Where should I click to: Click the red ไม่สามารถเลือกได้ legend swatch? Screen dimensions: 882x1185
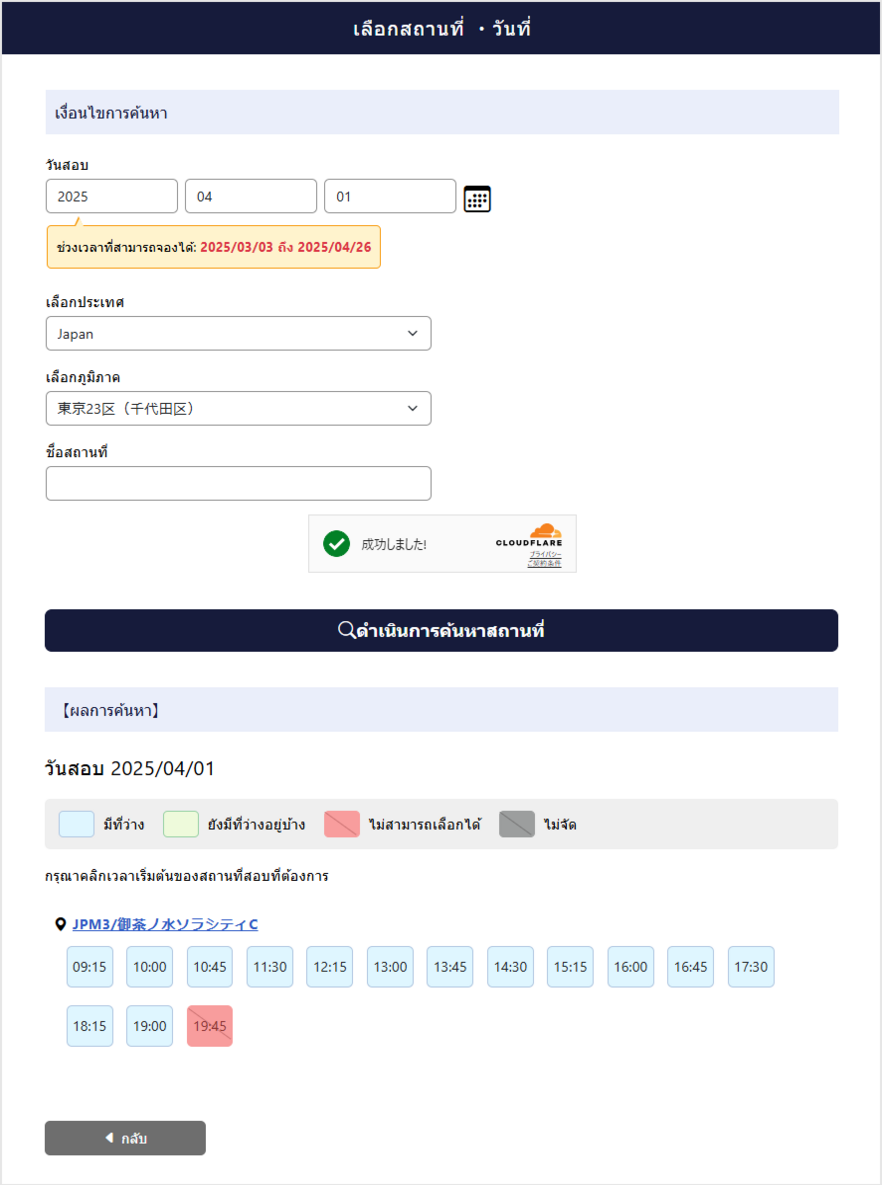click(342, 825)
